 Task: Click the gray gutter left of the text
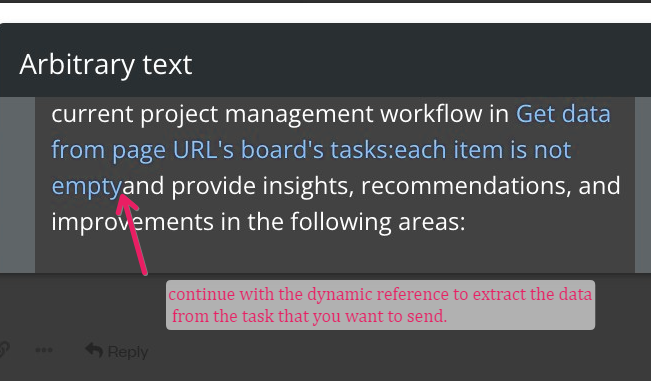(x=17, y=185)
